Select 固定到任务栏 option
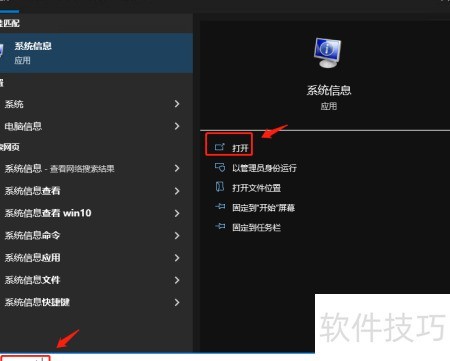450x361 pixels. pos(256,228)
